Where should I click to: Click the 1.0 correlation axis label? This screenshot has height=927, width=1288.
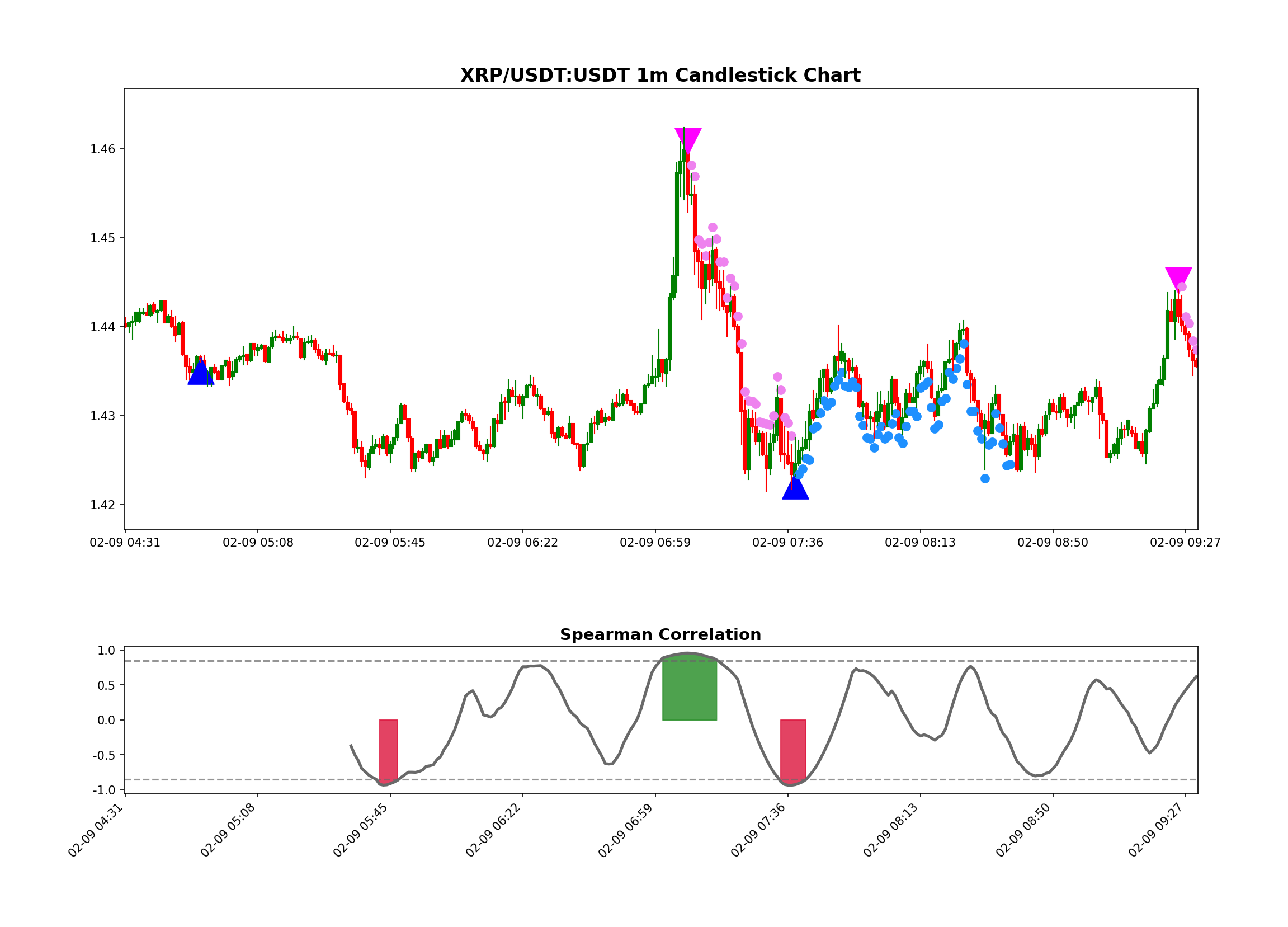coord(106,651)
